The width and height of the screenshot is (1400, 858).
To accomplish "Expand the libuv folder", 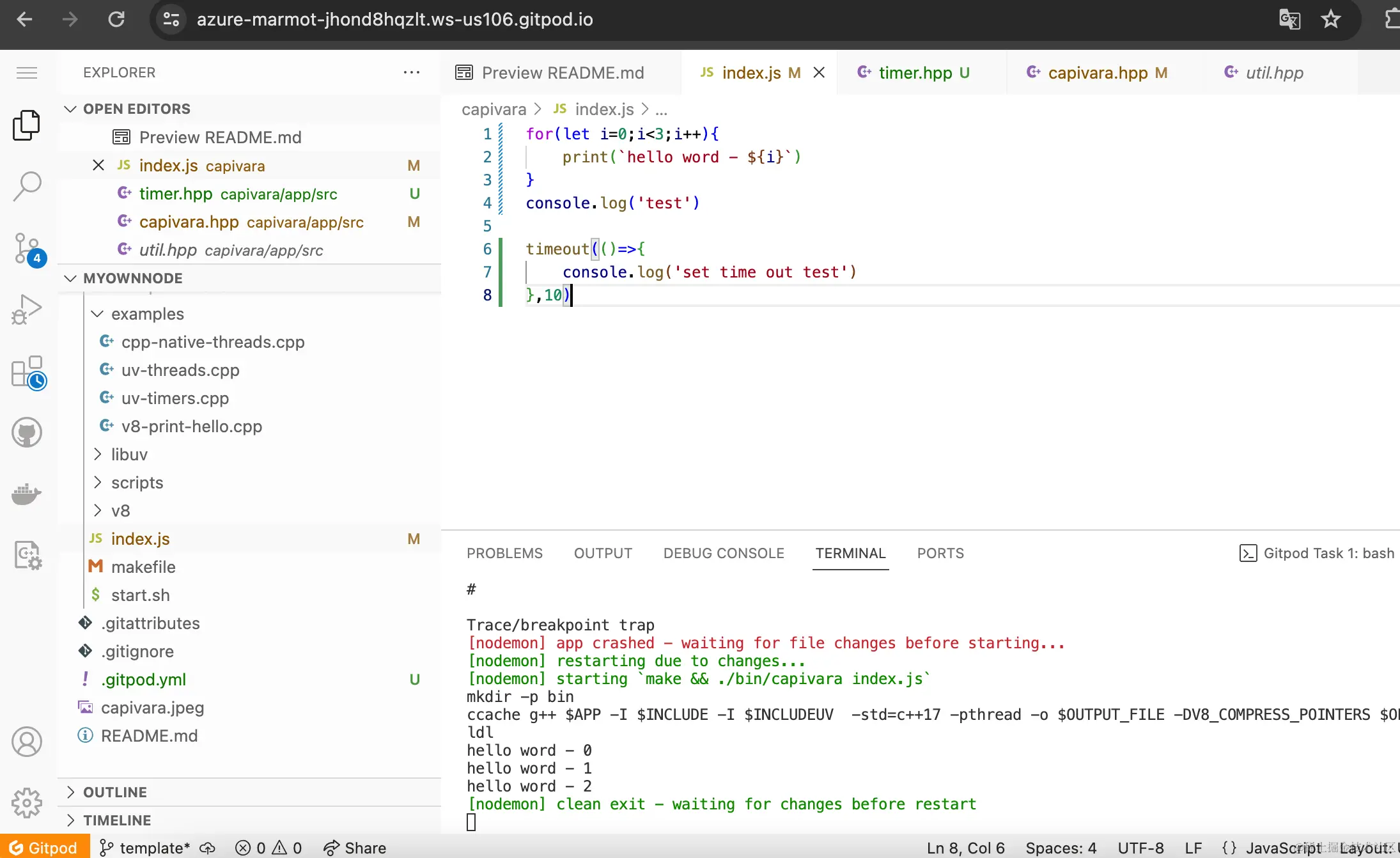I will coord(129,455).
